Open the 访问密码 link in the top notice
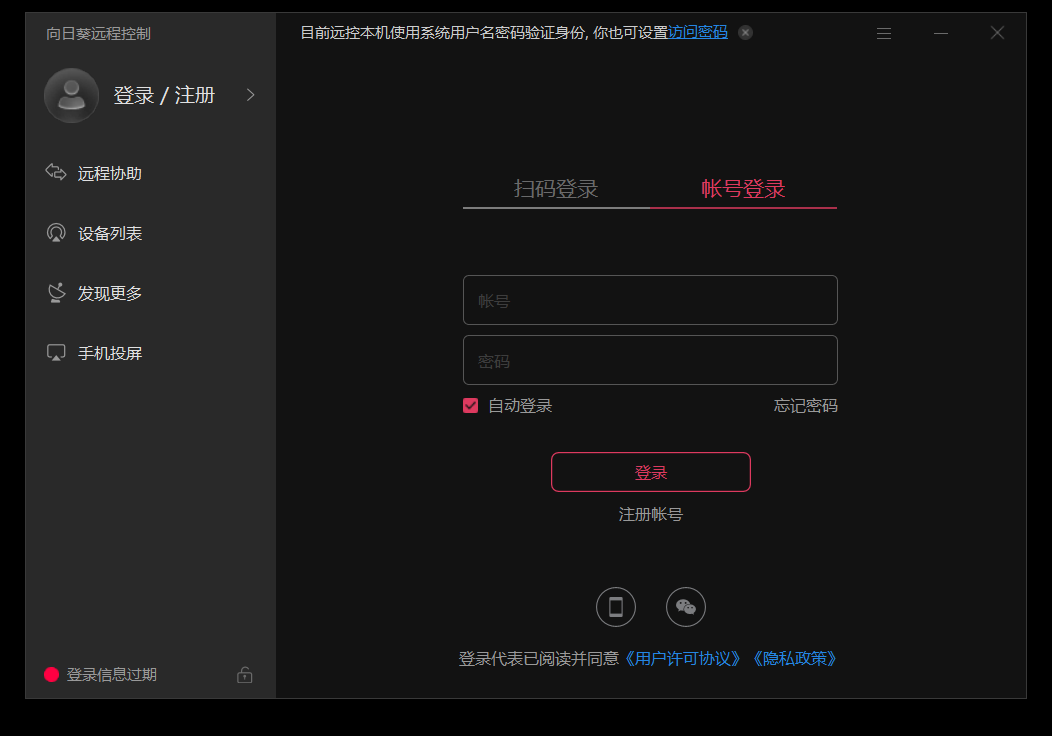Image resolution: width=1052 pixels, height=736 pixels. (698, 32)
